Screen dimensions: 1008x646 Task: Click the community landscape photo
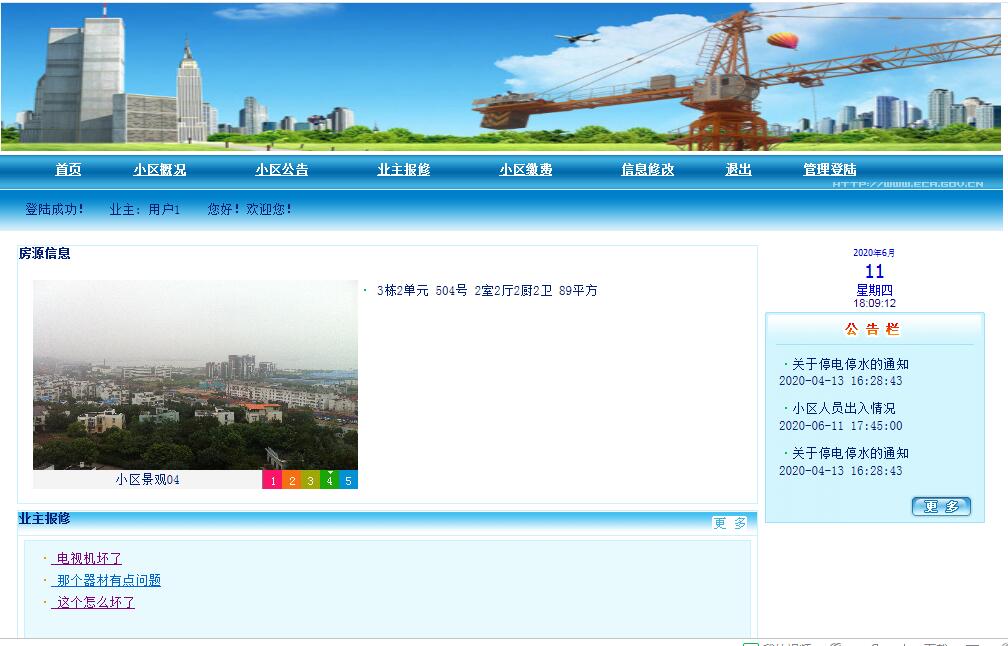click(x=195, y=375)
